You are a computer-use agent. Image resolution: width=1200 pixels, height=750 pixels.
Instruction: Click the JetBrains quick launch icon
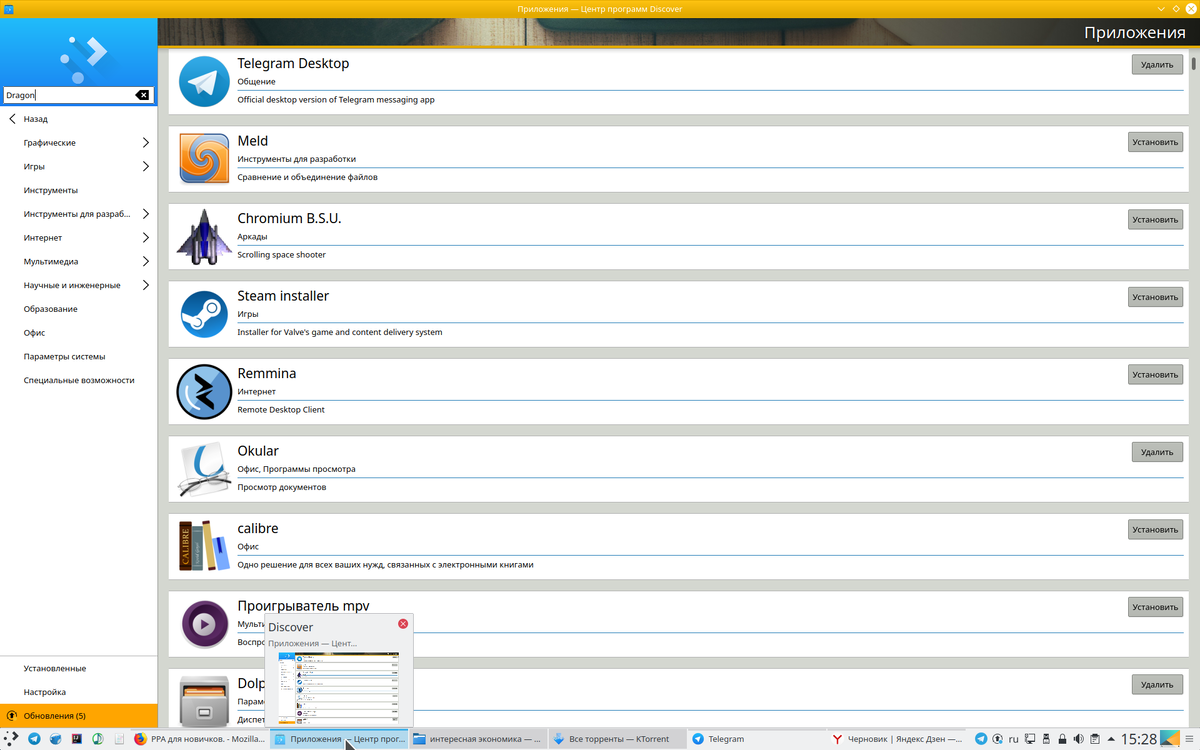[77, 739]
